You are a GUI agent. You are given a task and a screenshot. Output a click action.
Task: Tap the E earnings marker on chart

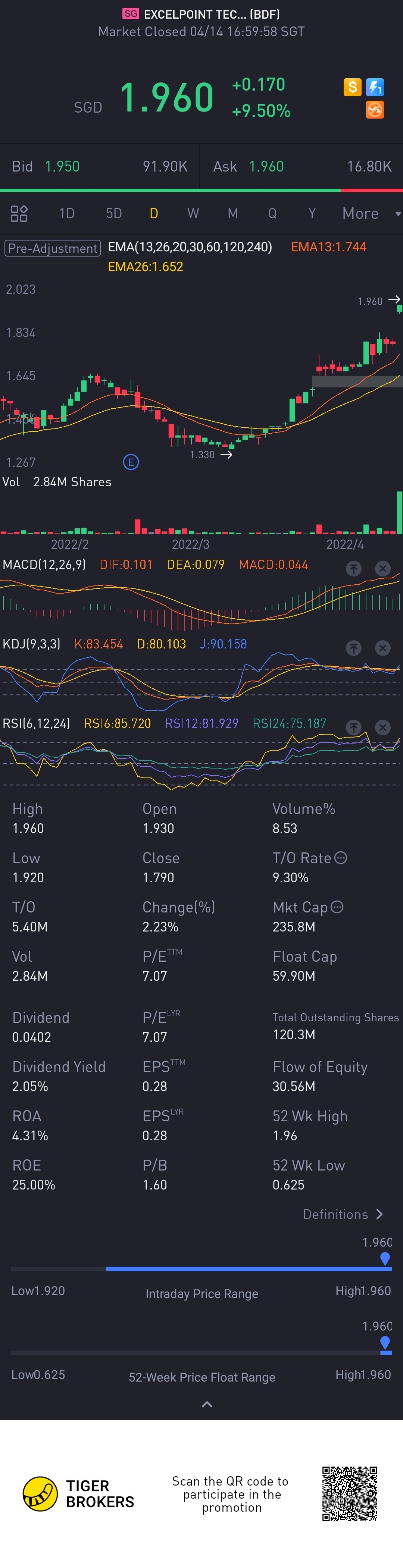pos(131,462)
